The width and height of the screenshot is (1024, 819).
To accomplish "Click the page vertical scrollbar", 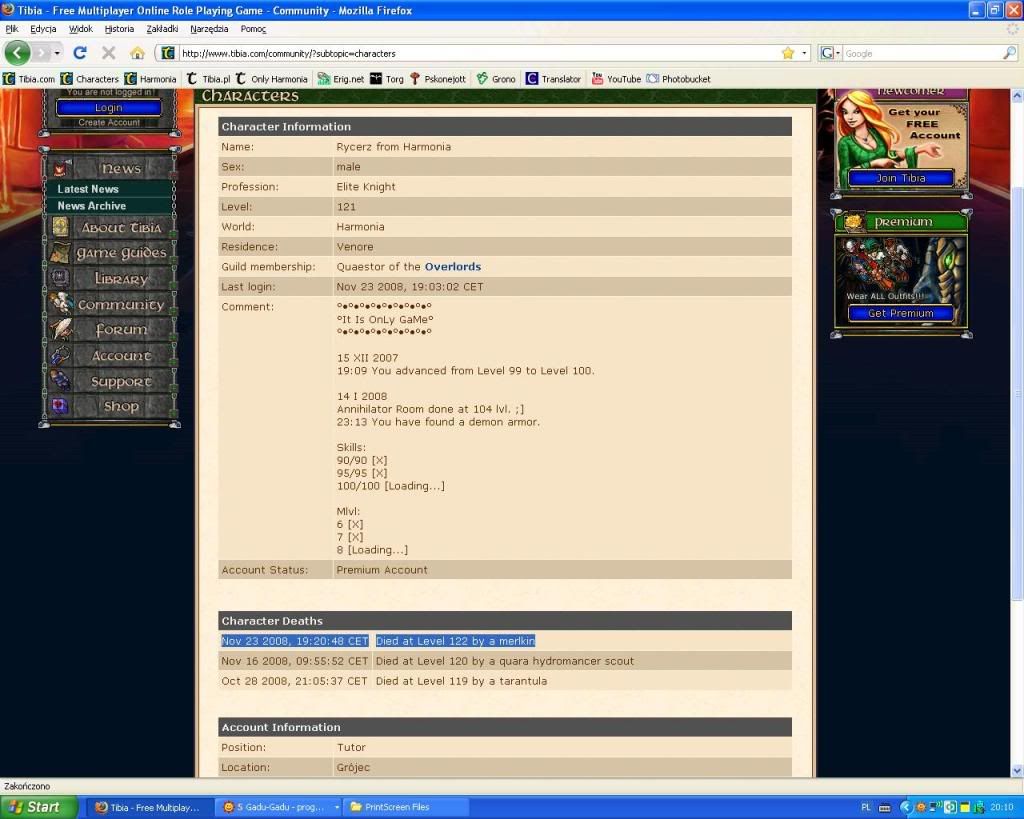I will pyautogui.click(x=1017, y=392).
